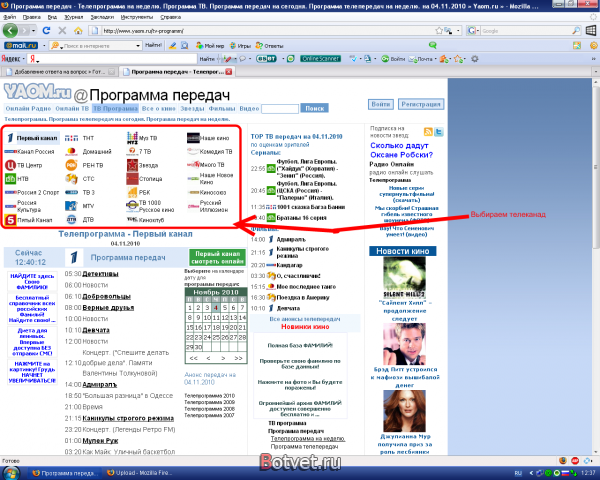Go to next month in calendar (>)

coord(223,358)
